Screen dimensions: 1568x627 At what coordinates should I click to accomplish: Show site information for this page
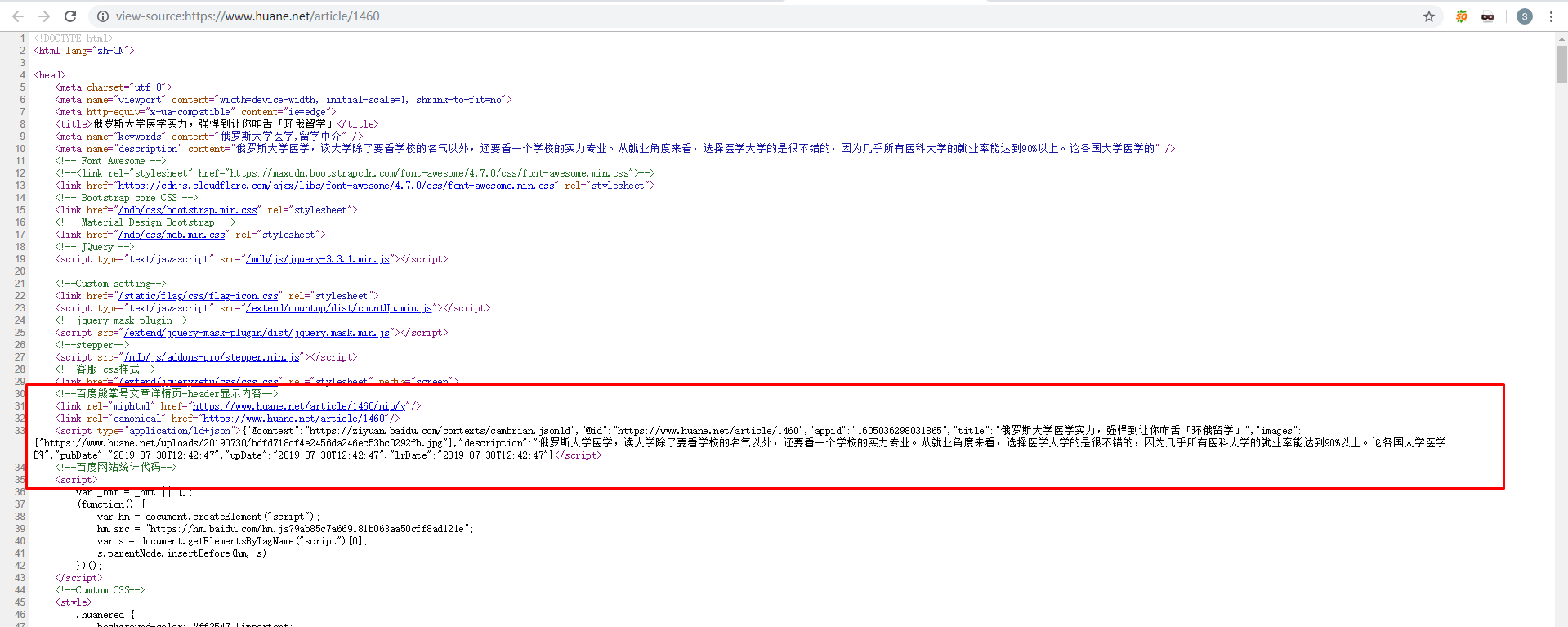coord(103,16)
